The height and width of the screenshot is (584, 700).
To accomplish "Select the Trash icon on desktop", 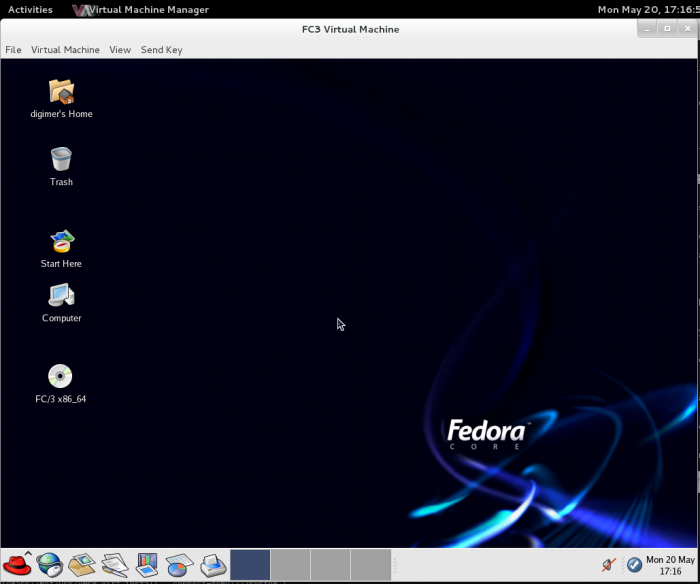I will click(61, 160).
